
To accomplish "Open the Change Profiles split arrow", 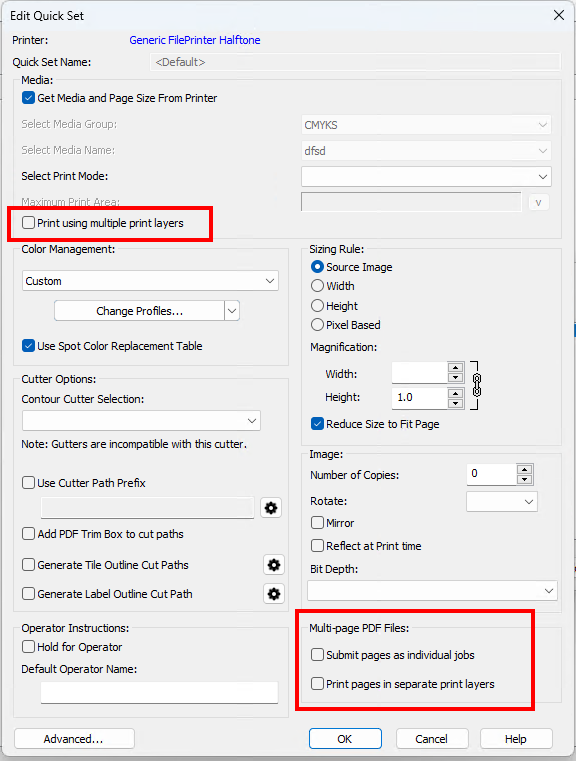I will [x=232, y=311].
